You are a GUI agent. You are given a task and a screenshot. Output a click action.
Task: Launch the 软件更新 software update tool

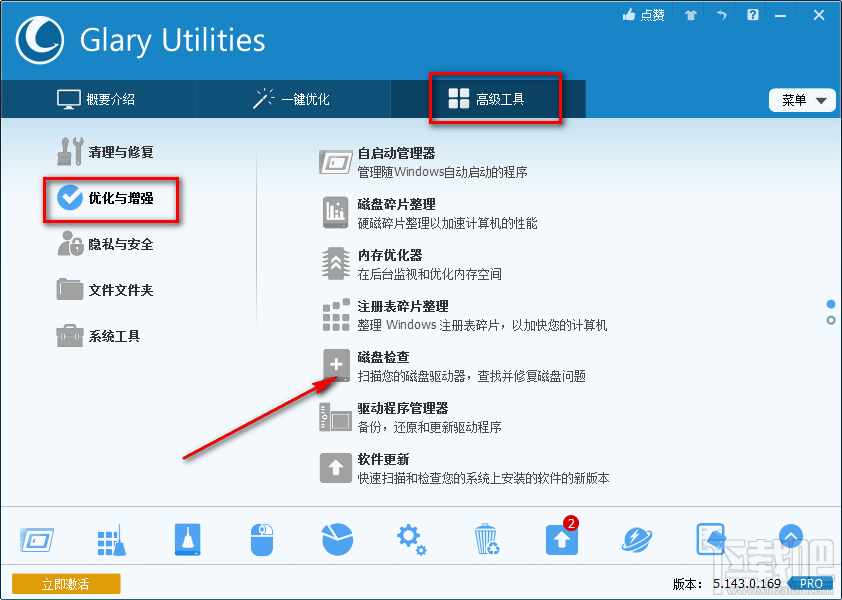[335, 464]
